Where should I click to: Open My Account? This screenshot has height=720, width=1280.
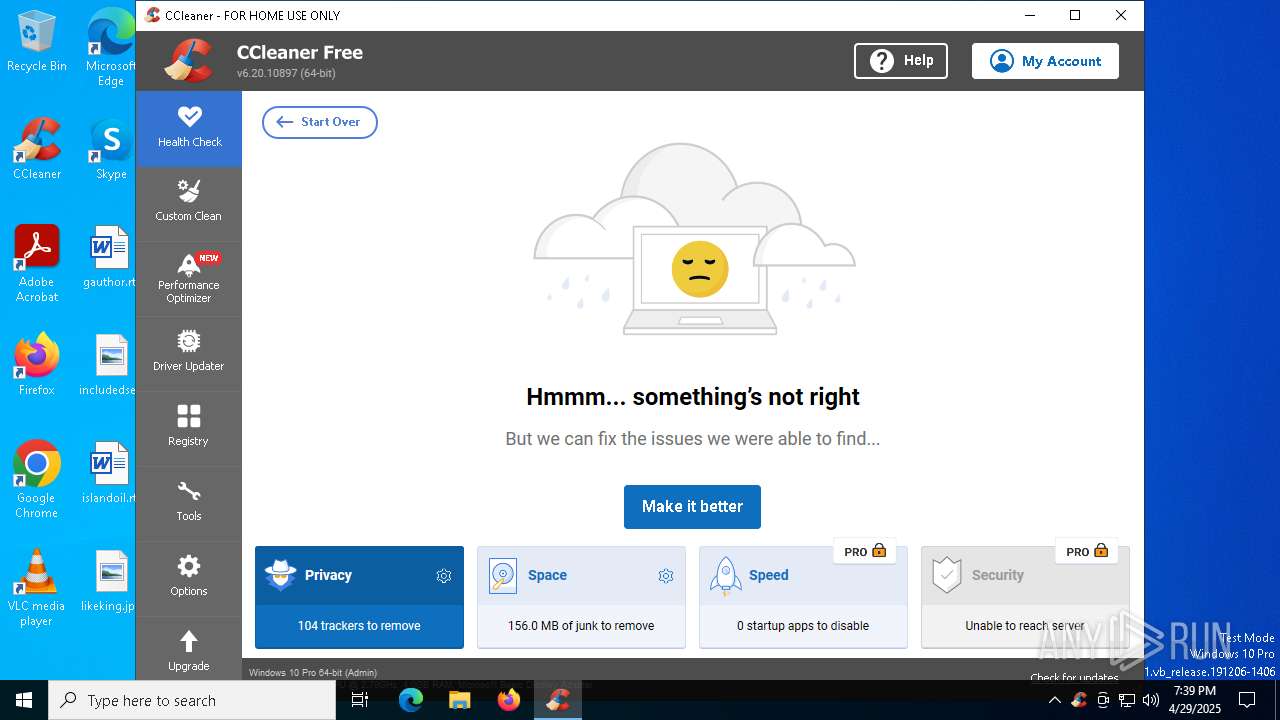click(x=1045, y=61)
